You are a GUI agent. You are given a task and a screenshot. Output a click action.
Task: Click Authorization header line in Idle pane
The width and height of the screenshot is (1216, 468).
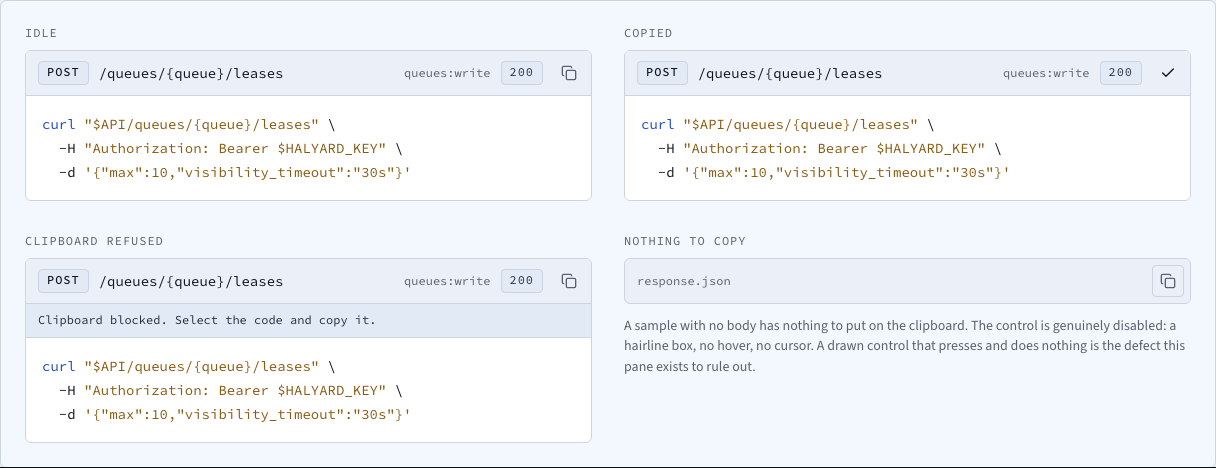click(232, 149)
